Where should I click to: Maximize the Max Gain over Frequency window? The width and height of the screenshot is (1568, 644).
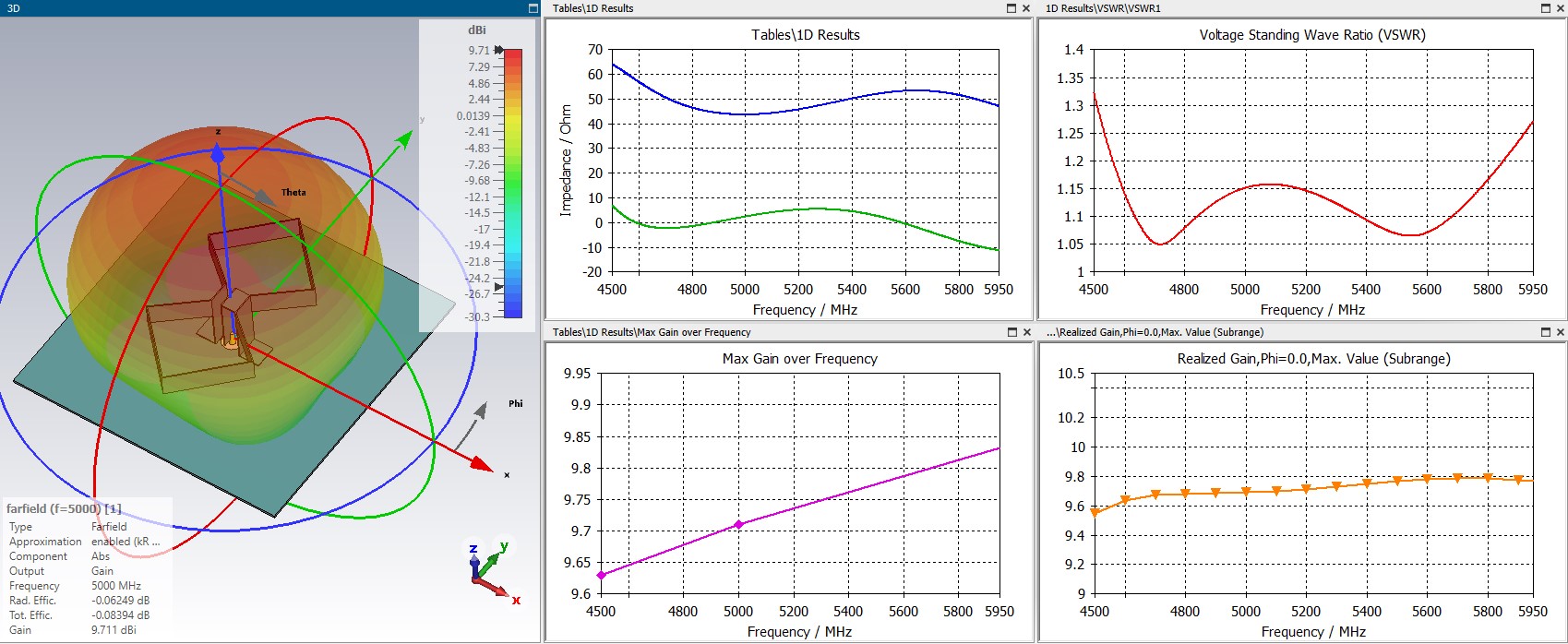click(x=1011, y=332)
